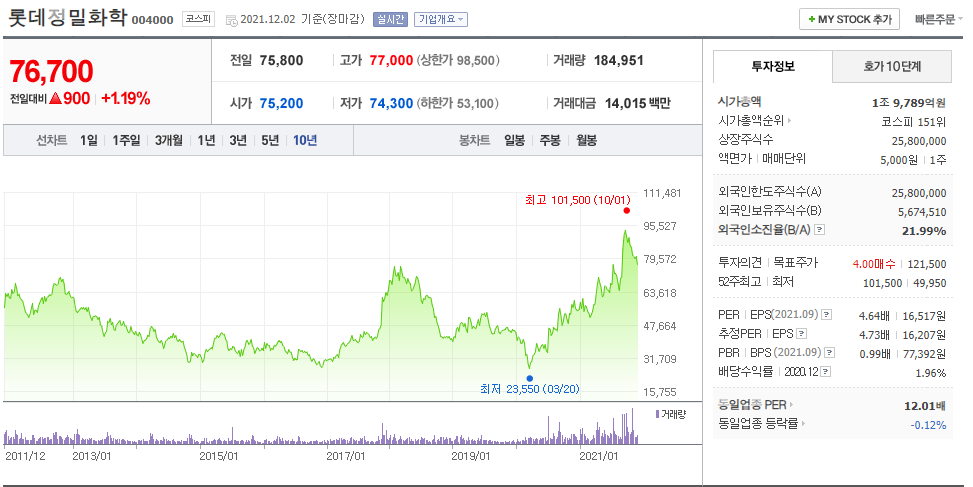This screenshot has height=487, width=973.
Task: Click the 시가총액 value 1조 9,789억원
Action: pyautogui.click(x=909, y=103)
